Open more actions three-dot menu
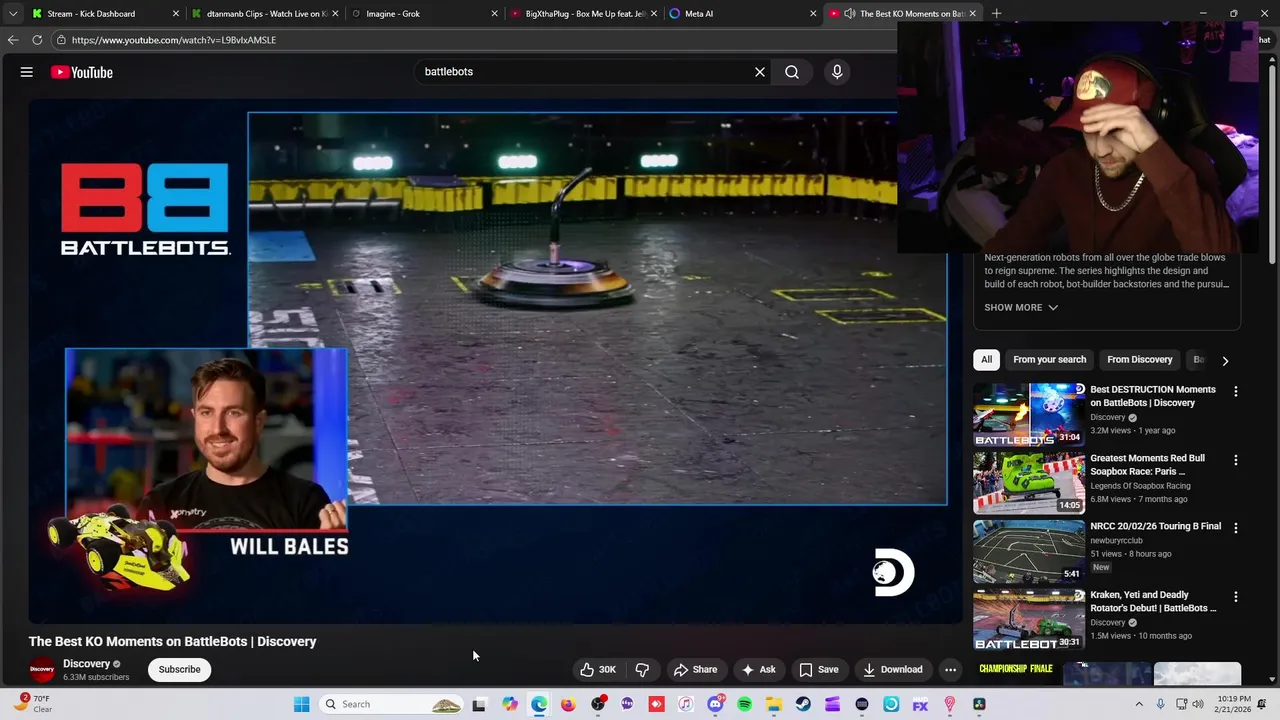 pos(951,669)
